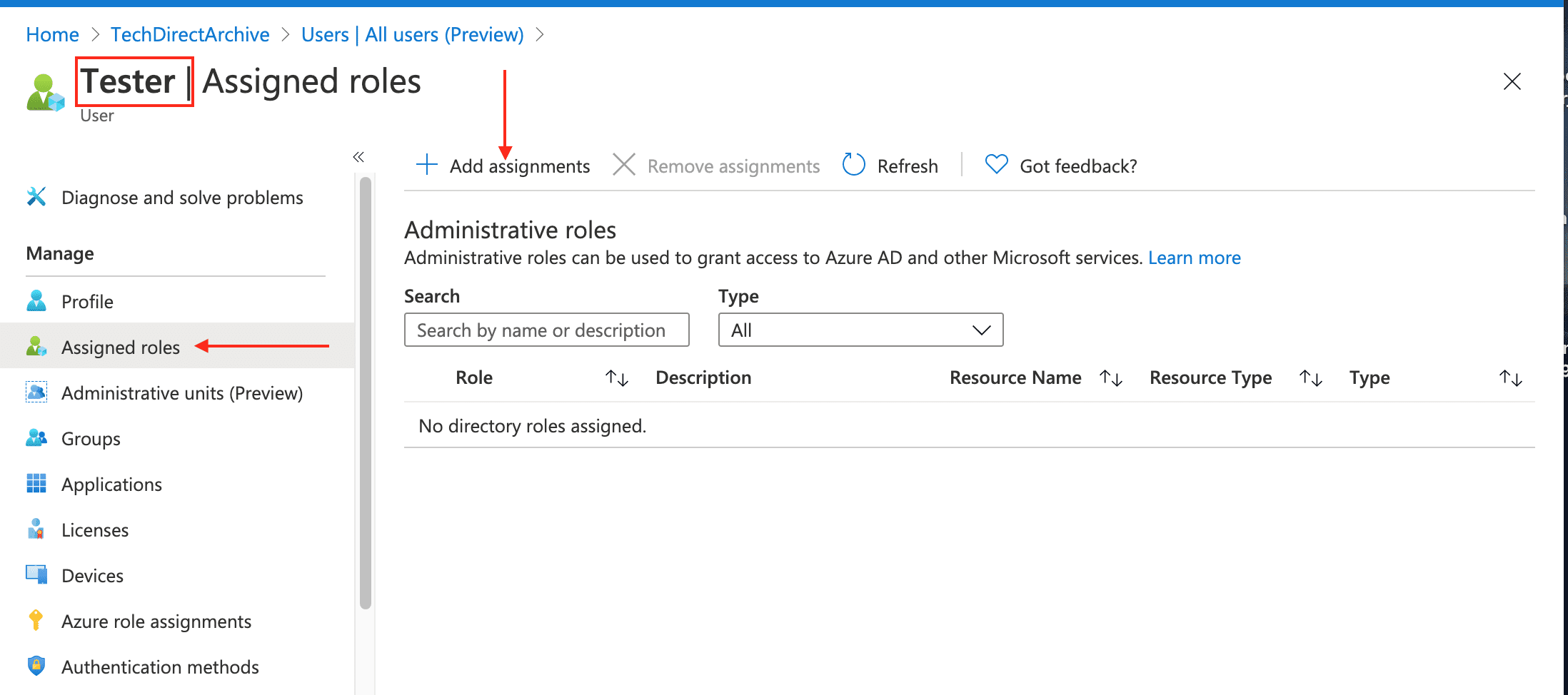1568x695 pixels.
Task: Sort by Role column arrows
Action: (616, 378)
